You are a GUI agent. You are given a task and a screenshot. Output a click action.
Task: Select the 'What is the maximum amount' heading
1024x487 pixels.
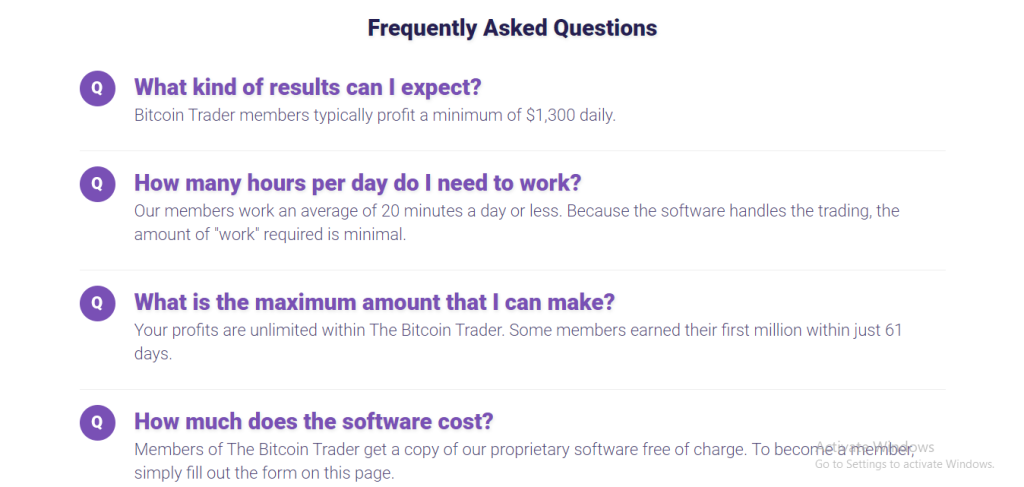click(x=374, y=302)
